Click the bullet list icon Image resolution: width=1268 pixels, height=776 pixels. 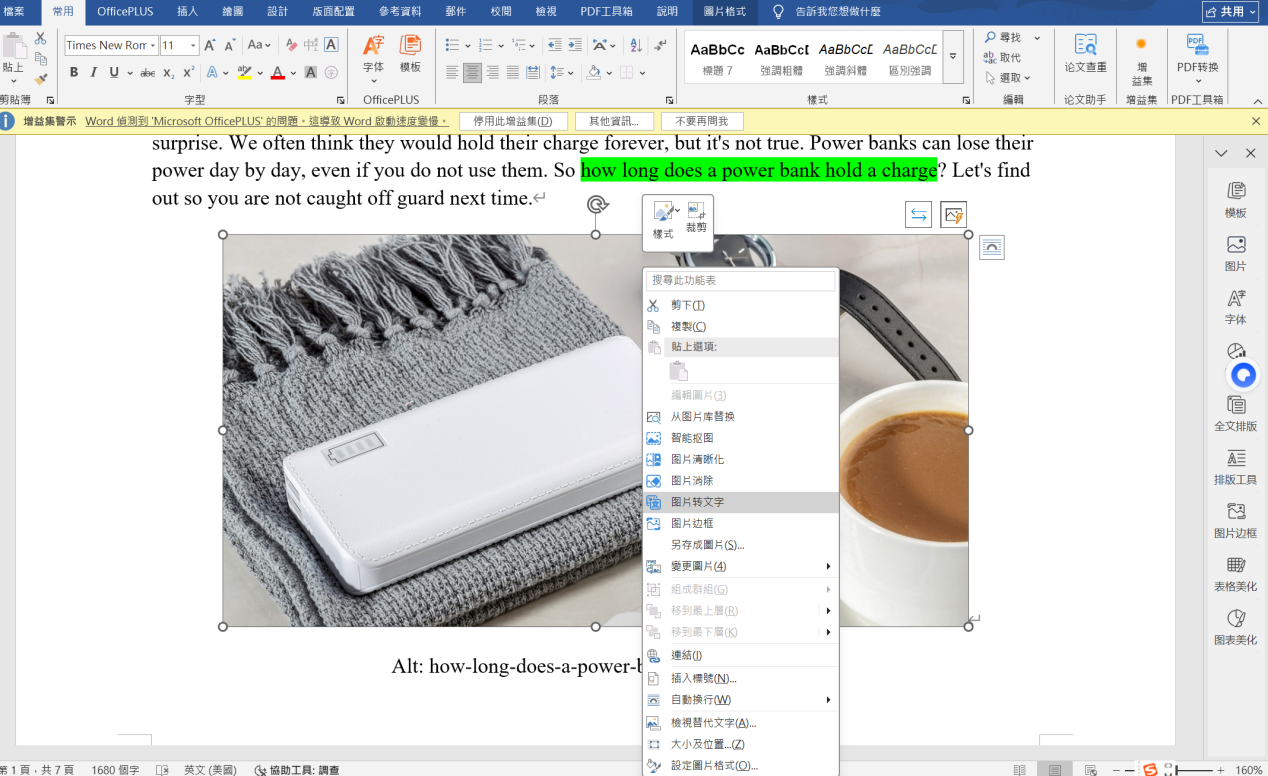[452, 45]
